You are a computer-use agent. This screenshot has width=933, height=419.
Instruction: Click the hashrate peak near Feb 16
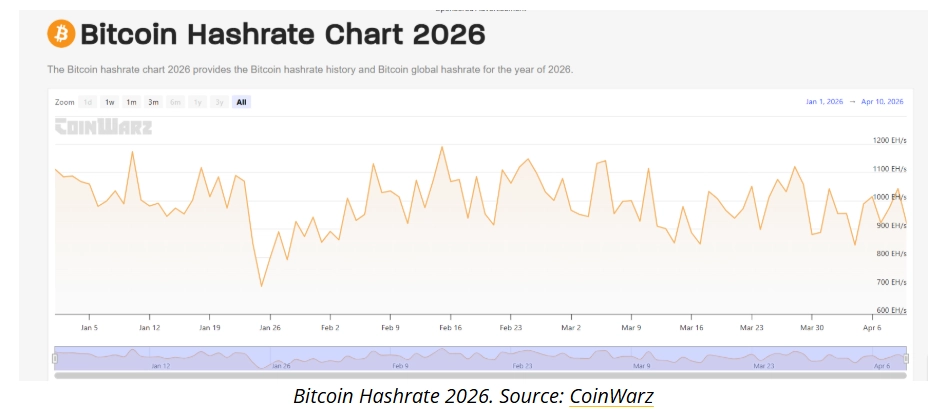coord(442,147)
